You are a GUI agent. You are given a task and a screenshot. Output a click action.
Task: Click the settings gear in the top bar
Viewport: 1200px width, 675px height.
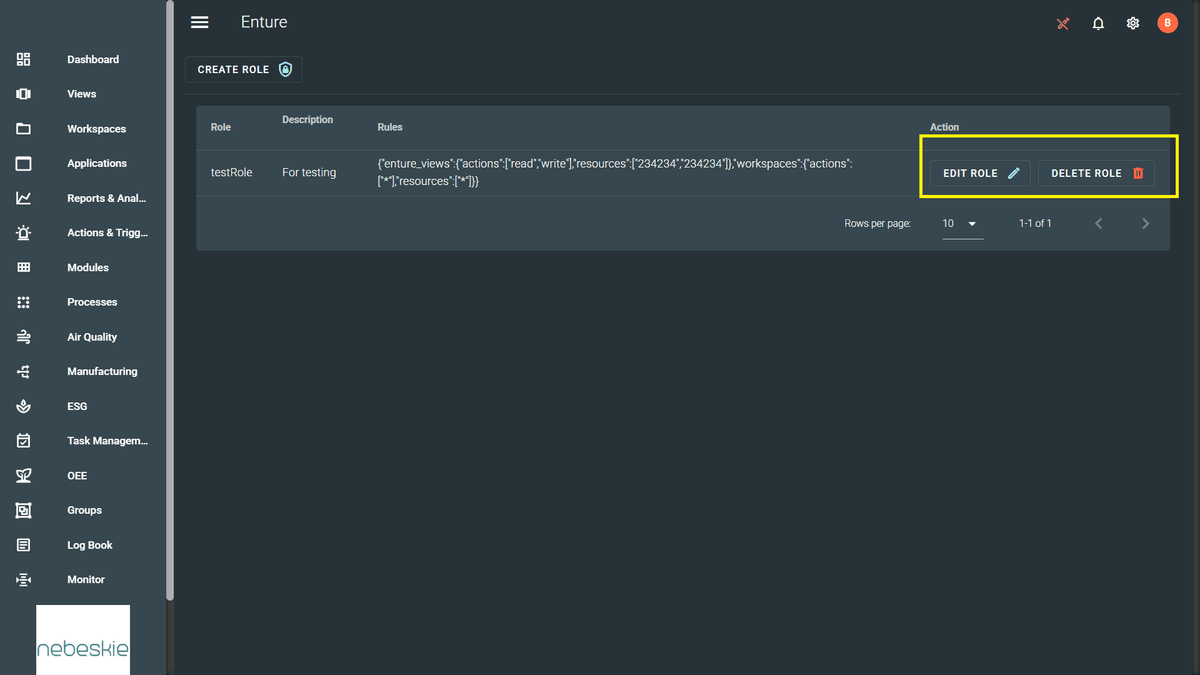pyautogui.click(x=1133, y=22)
